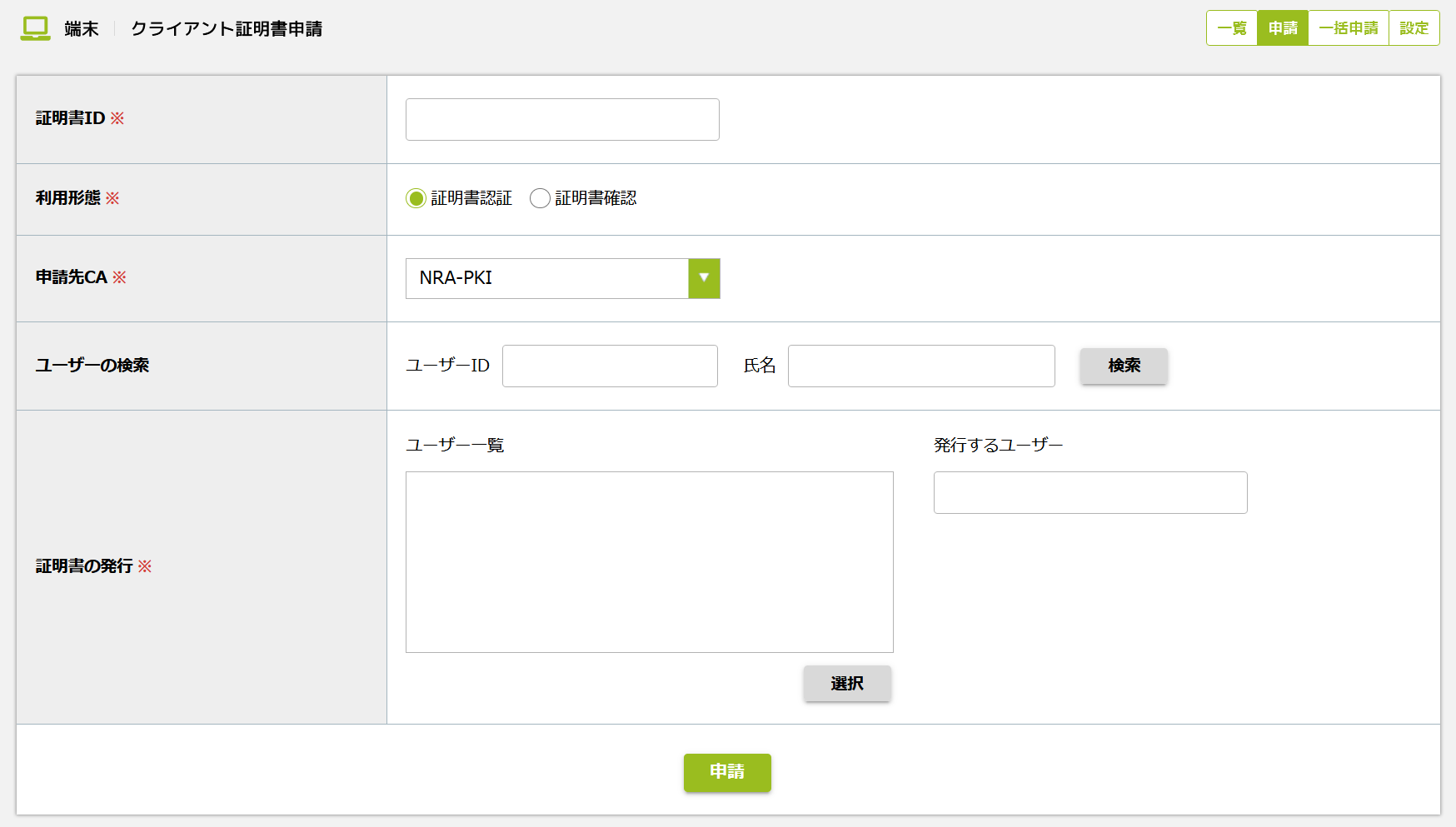Image resolution: width=1456 pixels, height=827 pixels.
Task: Click the 証明書ID label
Action: (70, 118)
